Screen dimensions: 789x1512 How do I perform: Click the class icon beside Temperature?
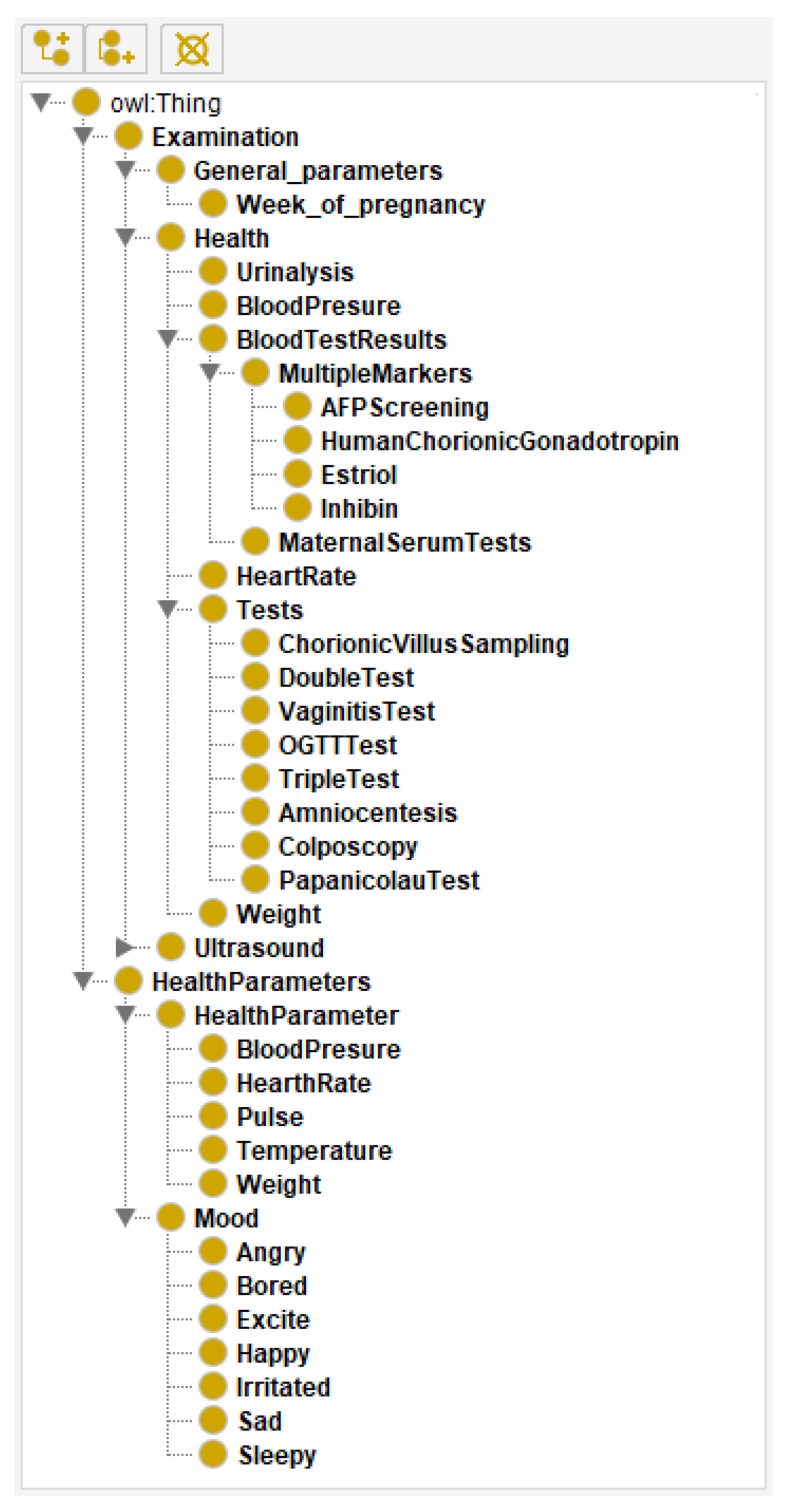[213, 1150]
